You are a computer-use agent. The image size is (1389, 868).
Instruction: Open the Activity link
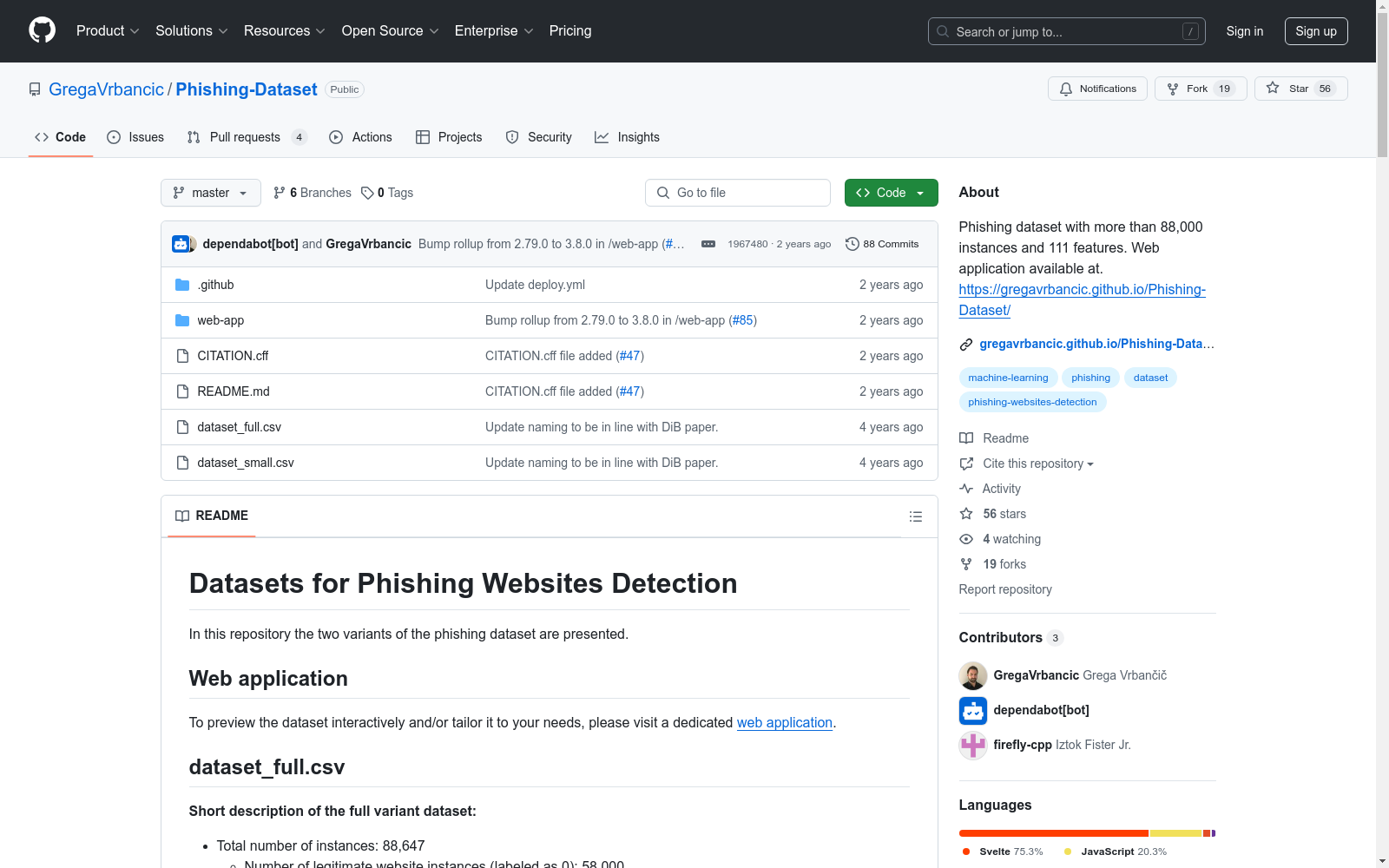[991, 489]
